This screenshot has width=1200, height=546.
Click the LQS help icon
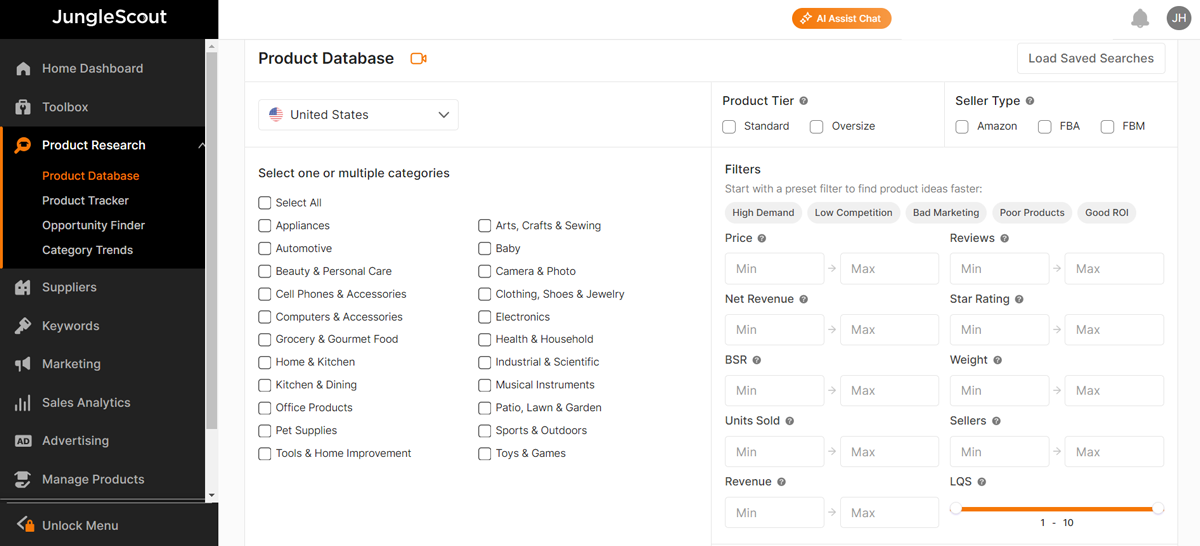point(982,482)
